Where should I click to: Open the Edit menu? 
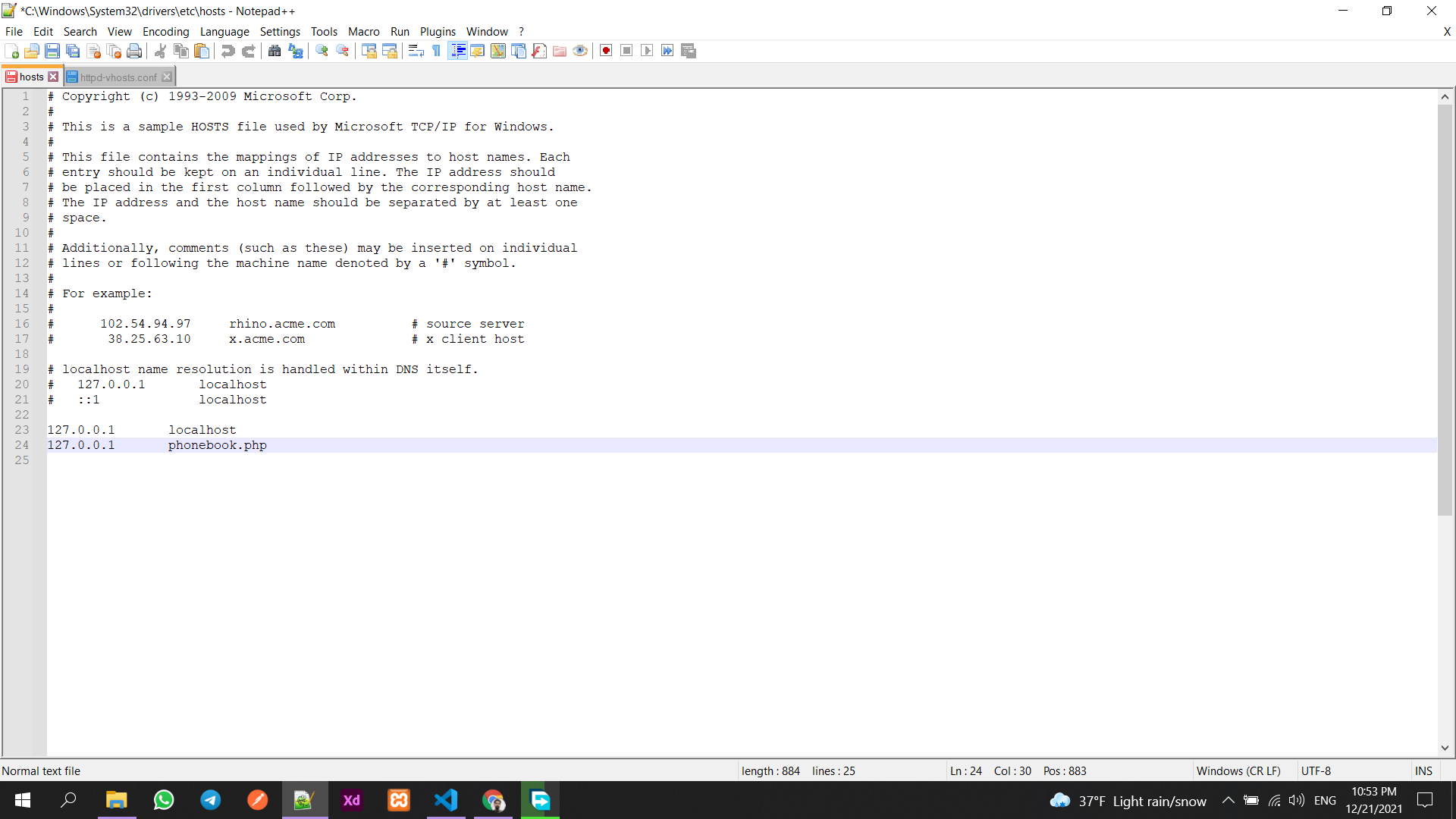43,32
